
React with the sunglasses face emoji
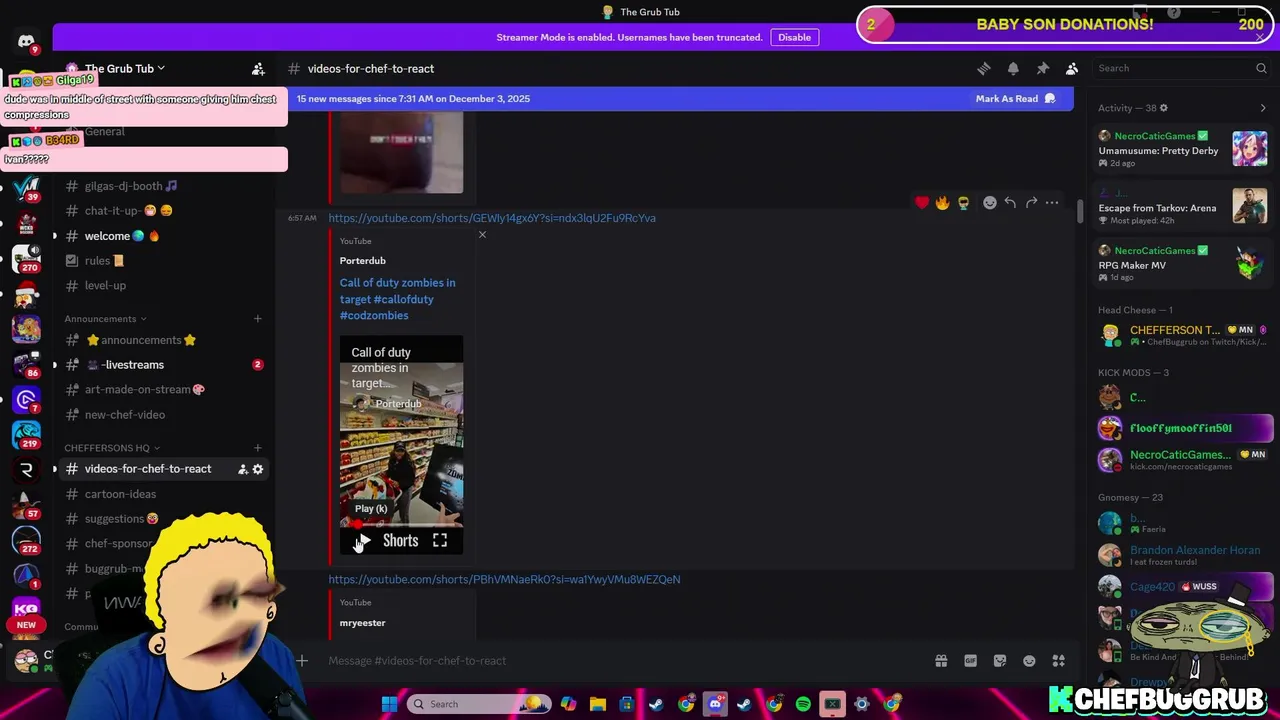point(963,203)
